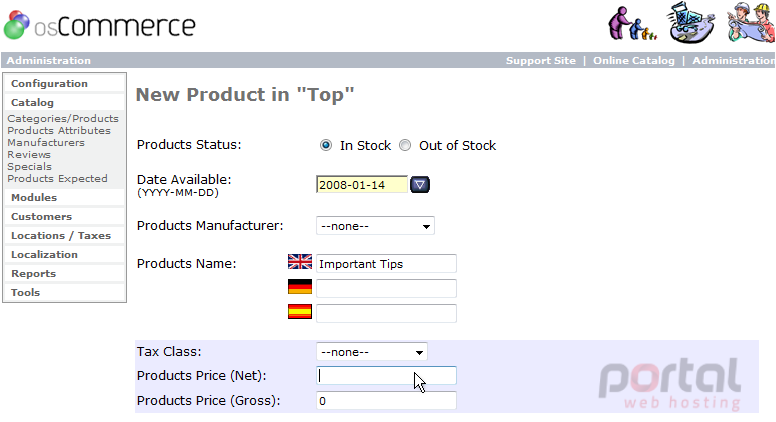Click the osCommerce logo
This screenshot has height=422, width=776.
[x=99, y=25]
